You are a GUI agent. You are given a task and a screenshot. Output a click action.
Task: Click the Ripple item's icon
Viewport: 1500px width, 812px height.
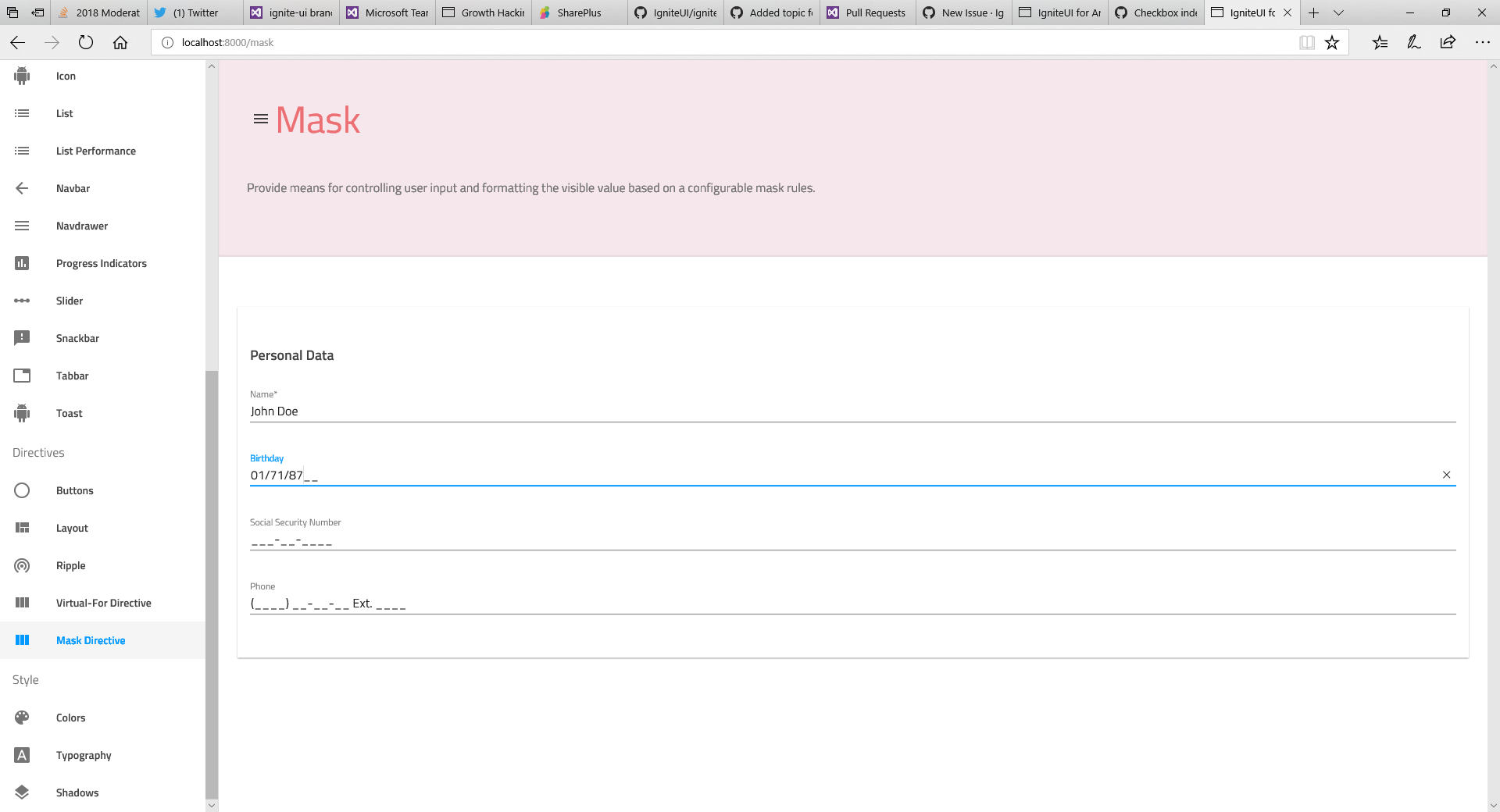(x=22, y=565)
